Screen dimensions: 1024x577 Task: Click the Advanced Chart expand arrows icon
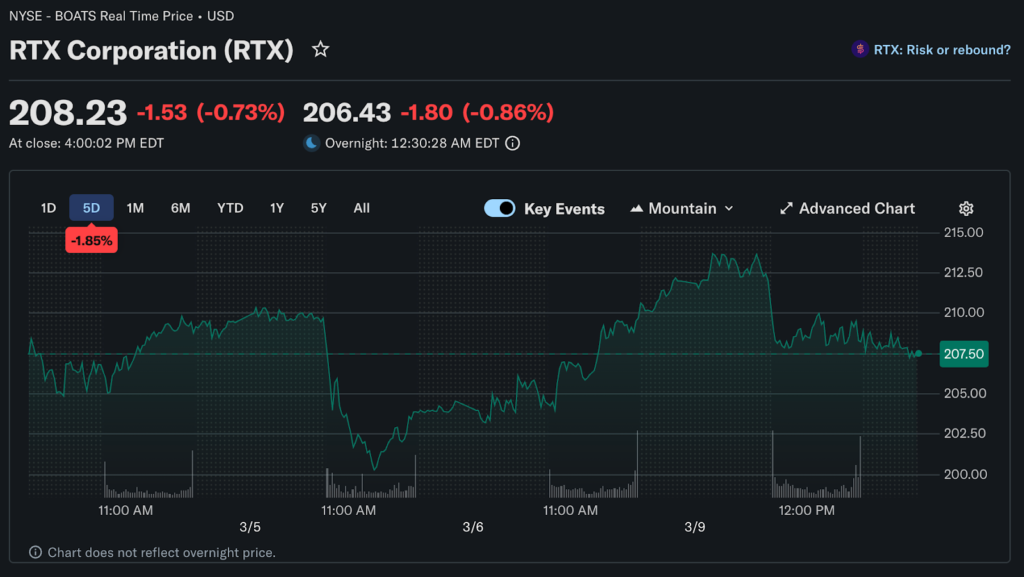click(x=787, y=208)
